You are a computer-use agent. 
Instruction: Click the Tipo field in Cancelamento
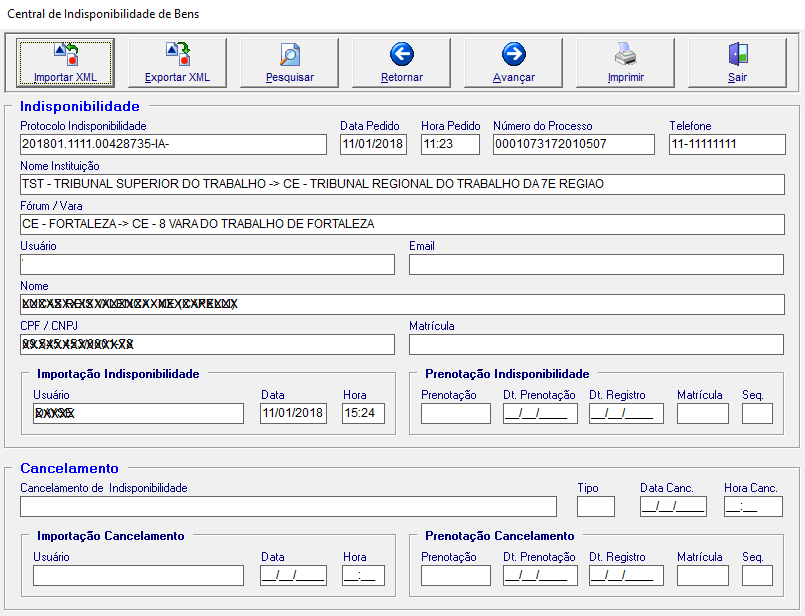pyautogui.click(x=596, y=507)
